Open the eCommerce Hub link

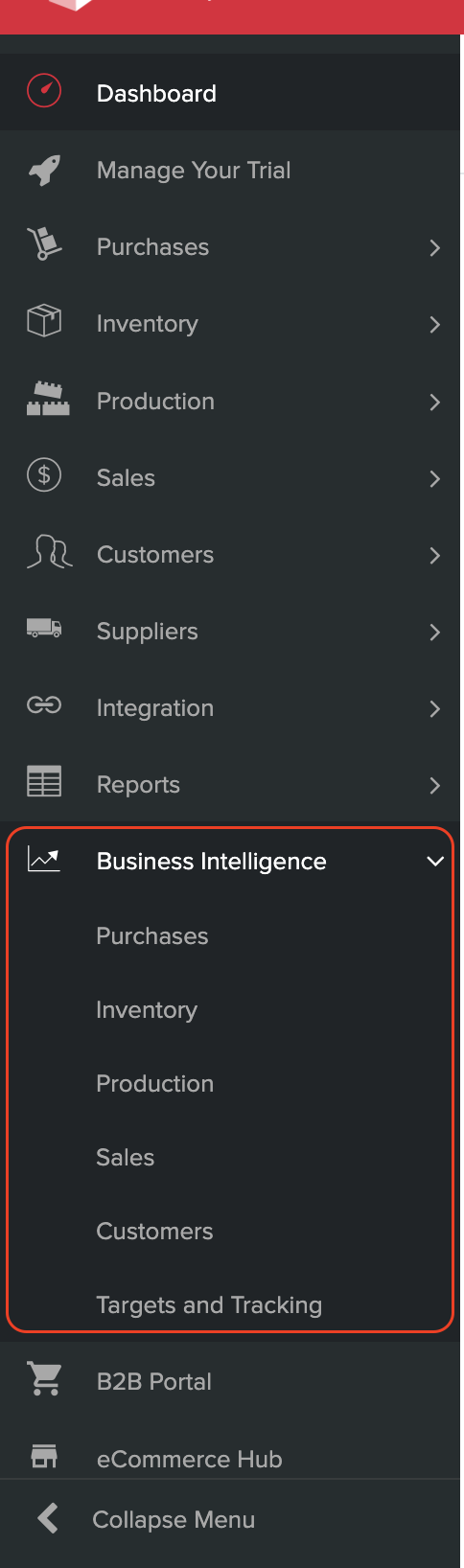190,1459
